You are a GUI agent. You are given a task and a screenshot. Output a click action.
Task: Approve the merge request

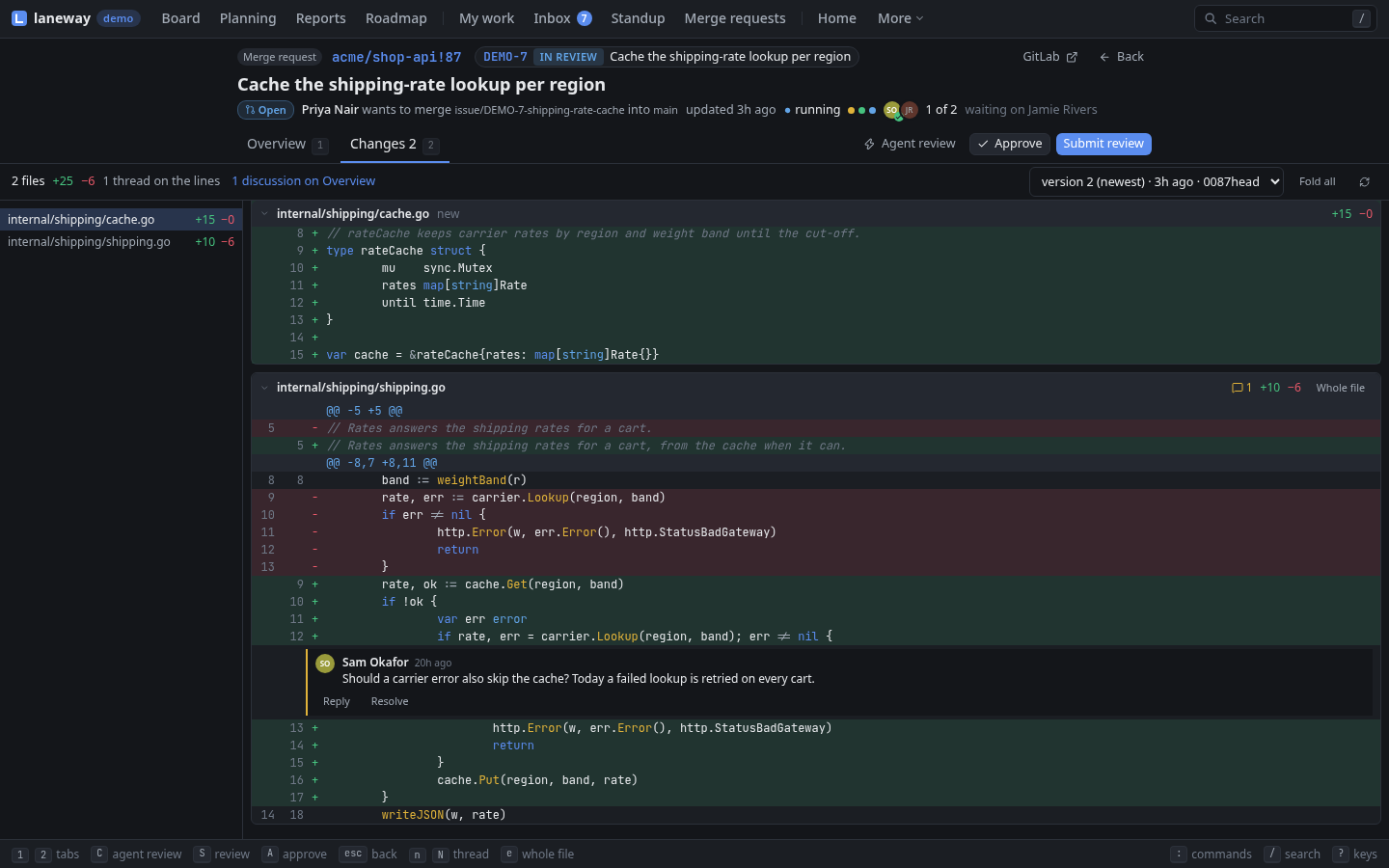[1009, 144]
